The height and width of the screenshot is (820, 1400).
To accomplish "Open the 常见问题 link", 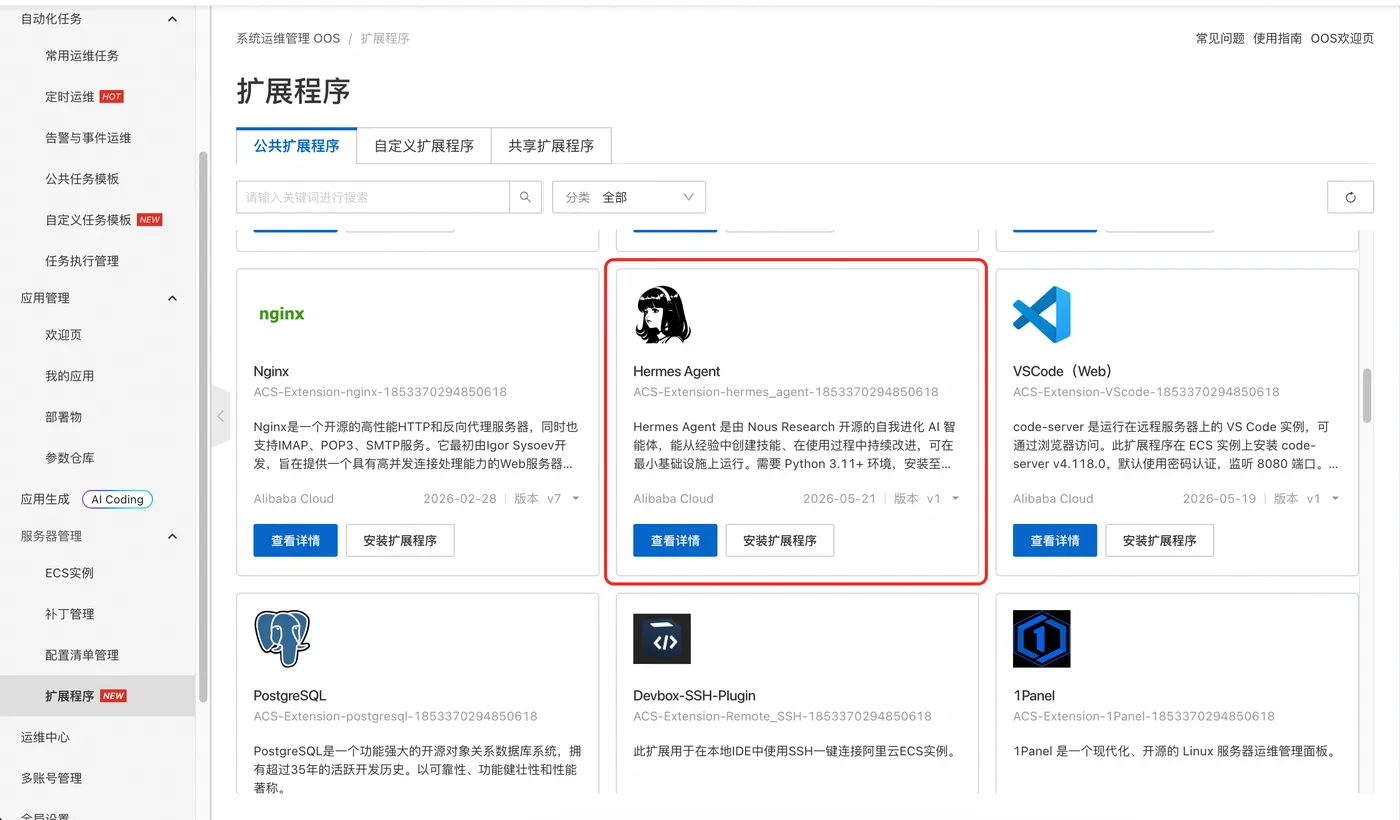I will click(1220, 38).
